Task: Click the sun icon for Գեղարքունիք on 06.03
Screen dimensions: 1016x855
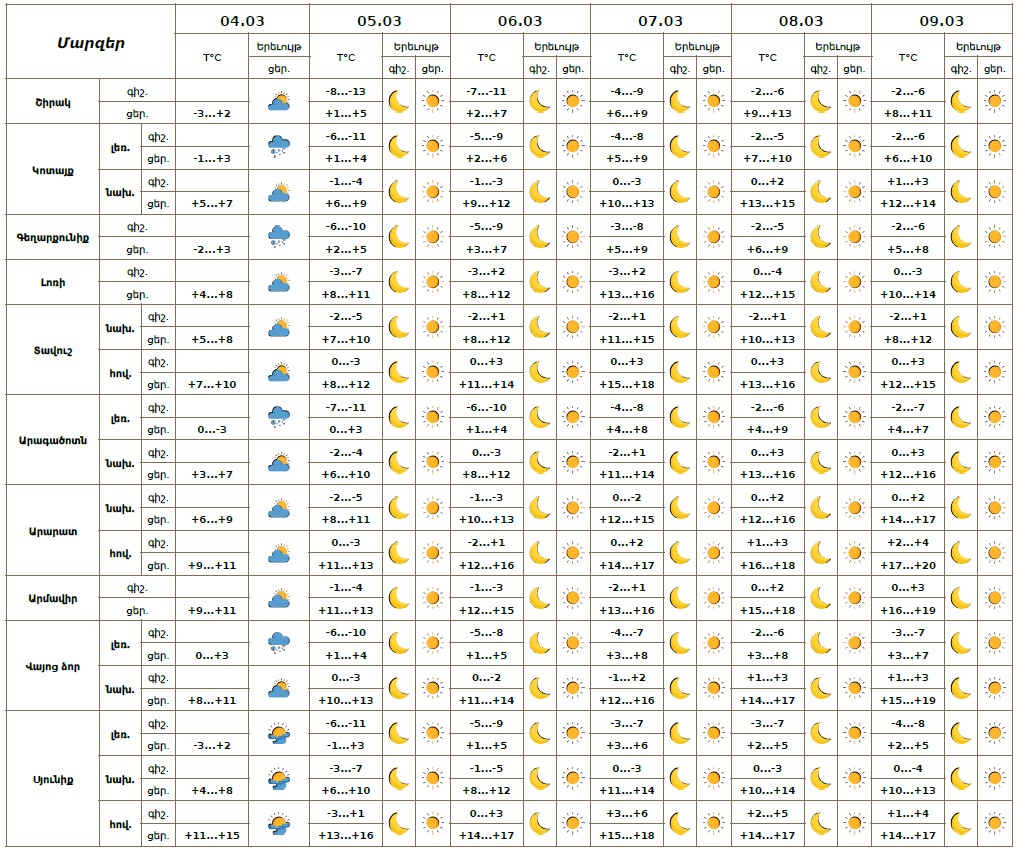Action: 573,237
